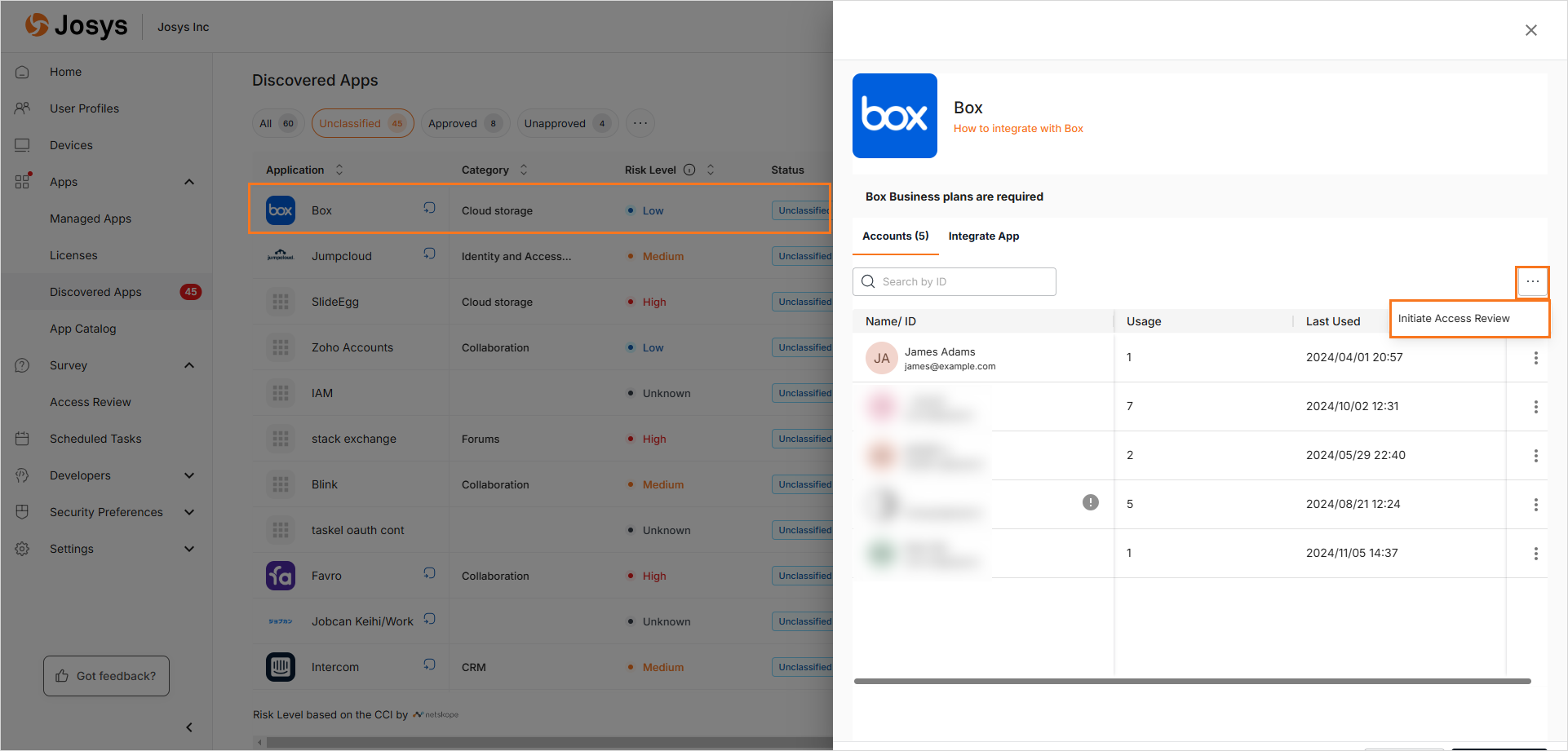
Task: Collapse the Survey section chevron
Action: pos(189,365)
